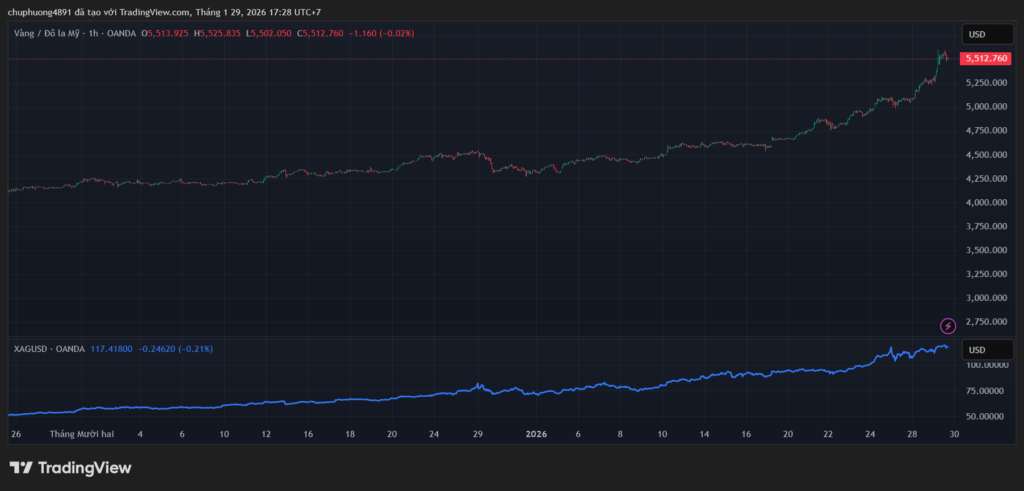Click the date 22 on the time axis
The image size is (1024, 491).
(828, 435)
